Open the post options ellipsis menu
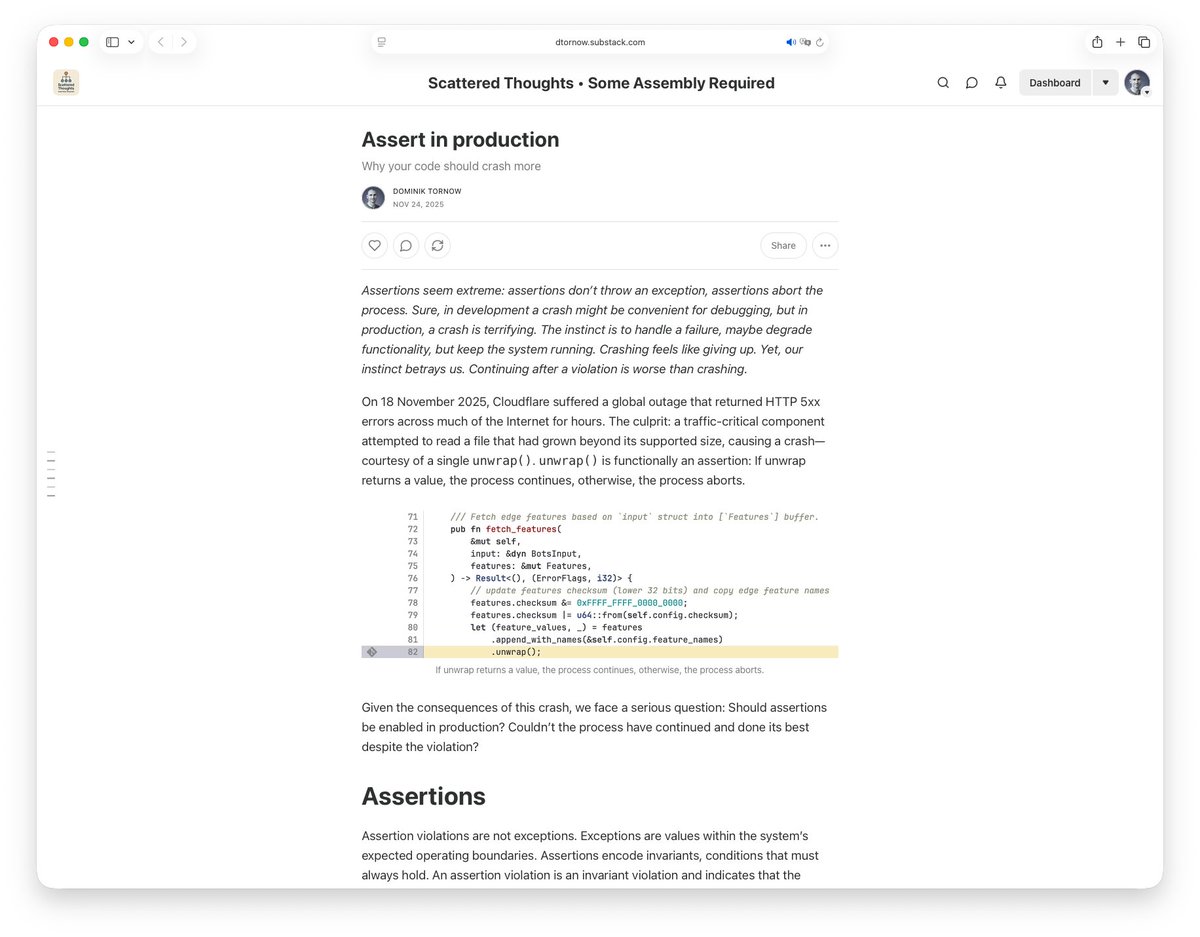 coord(825,245)
